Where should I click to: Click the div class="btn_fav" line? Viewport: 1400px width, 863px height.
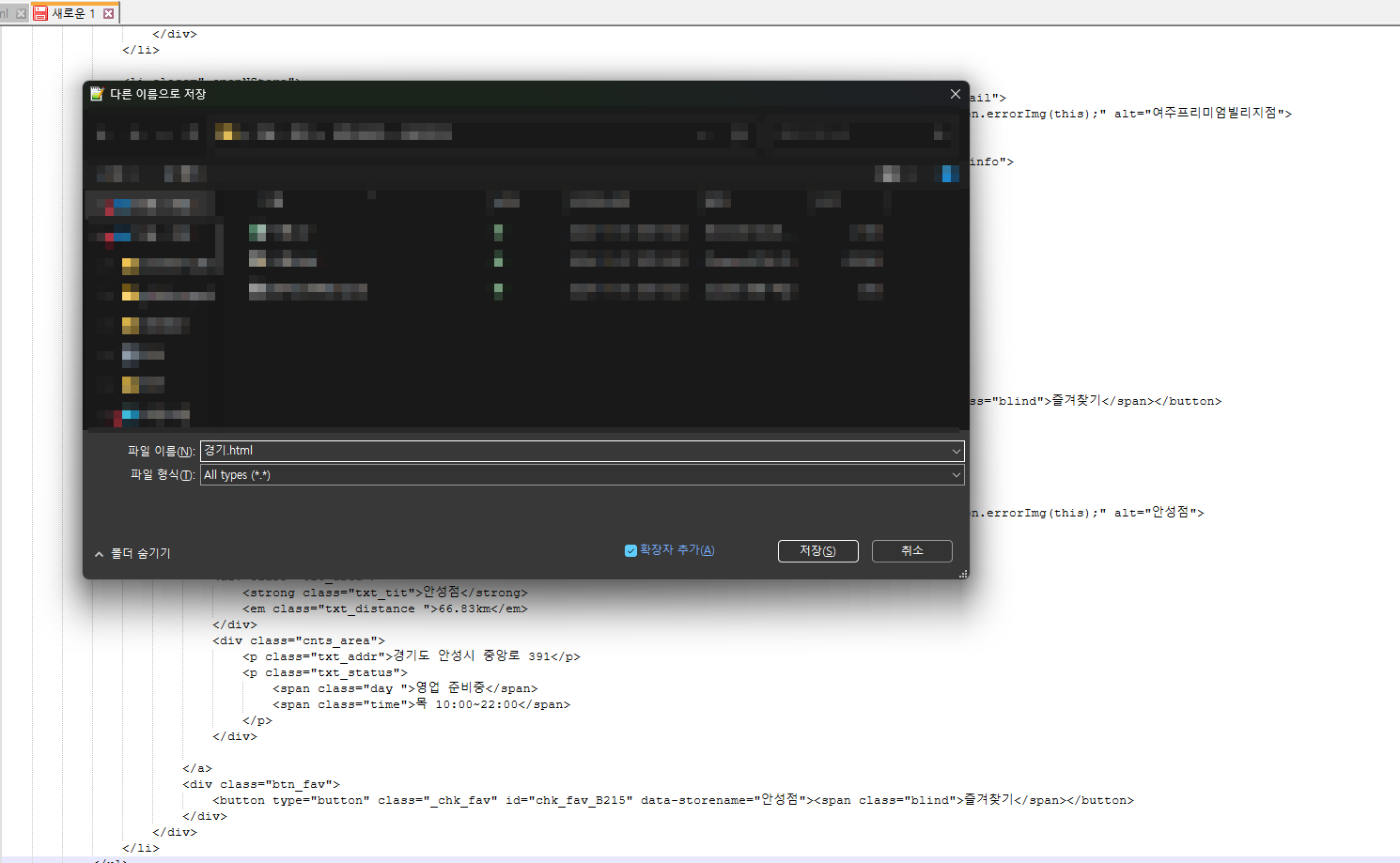[261, 784]
